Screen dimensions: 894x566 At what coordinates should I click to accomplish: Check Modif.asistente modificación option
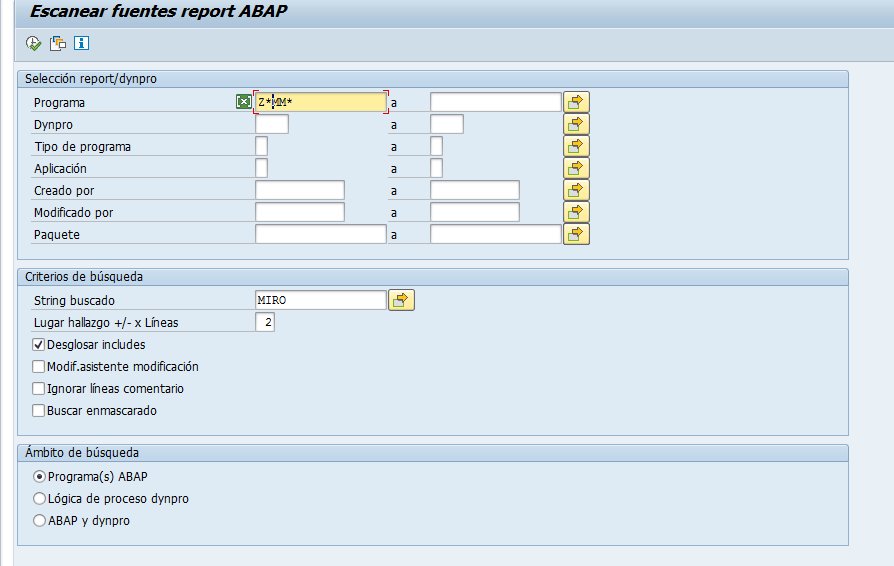(x=39, y=367)
